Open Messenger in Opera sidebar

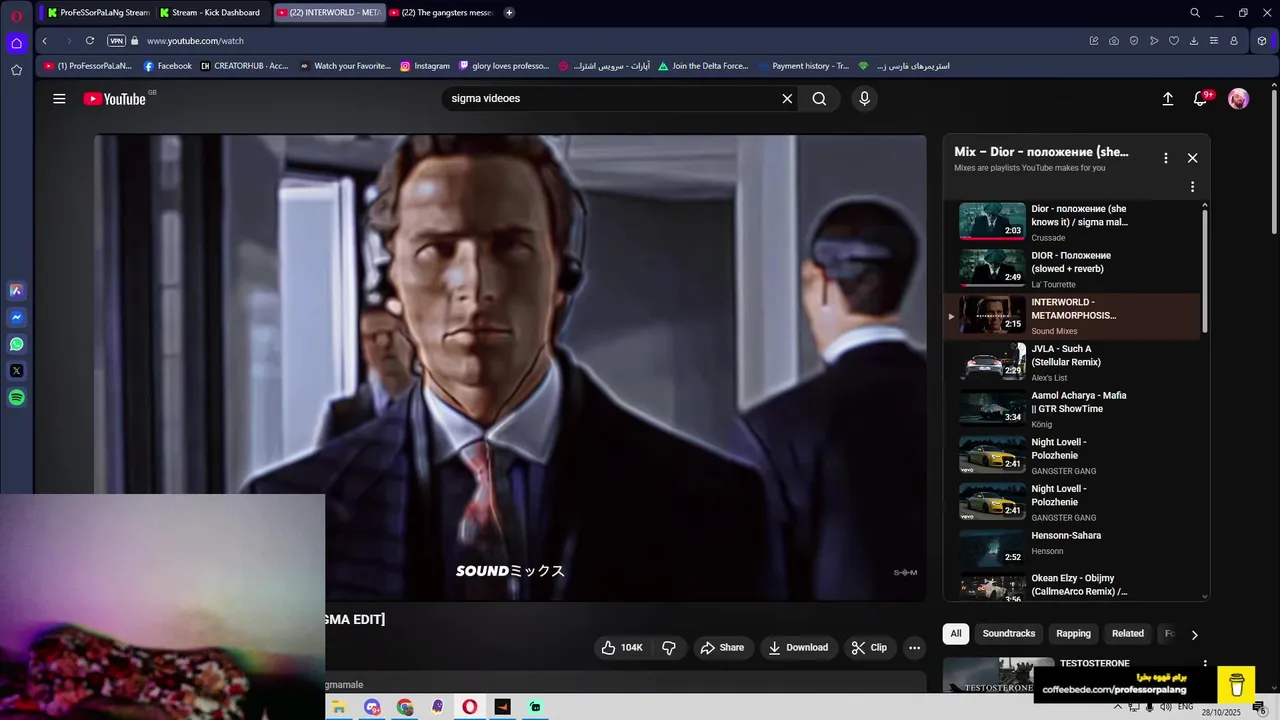tap(16, 318)
